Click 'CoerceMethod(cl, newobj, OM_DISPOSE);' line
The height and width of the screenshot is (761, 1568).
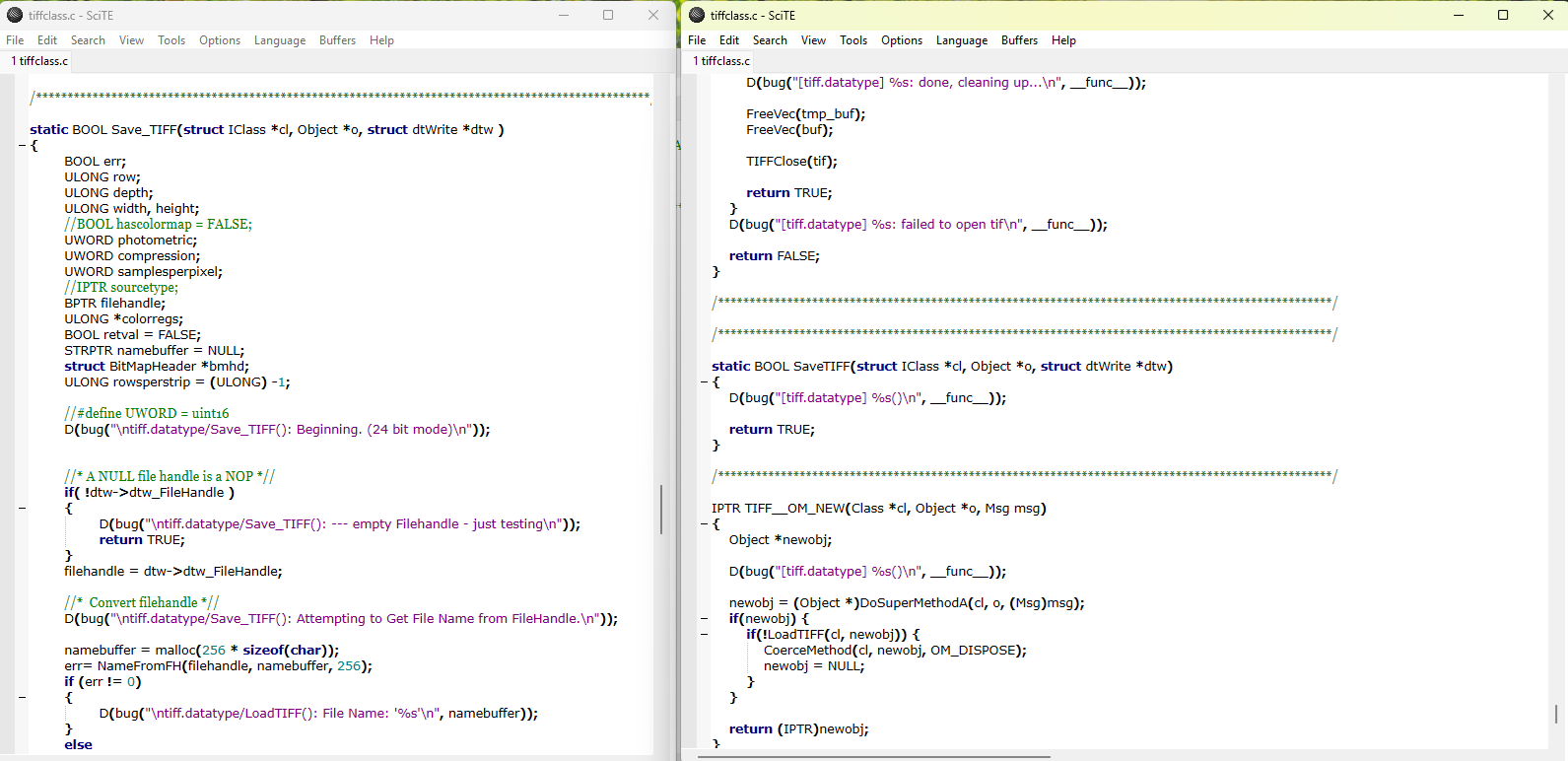click(x=895, y=650)
